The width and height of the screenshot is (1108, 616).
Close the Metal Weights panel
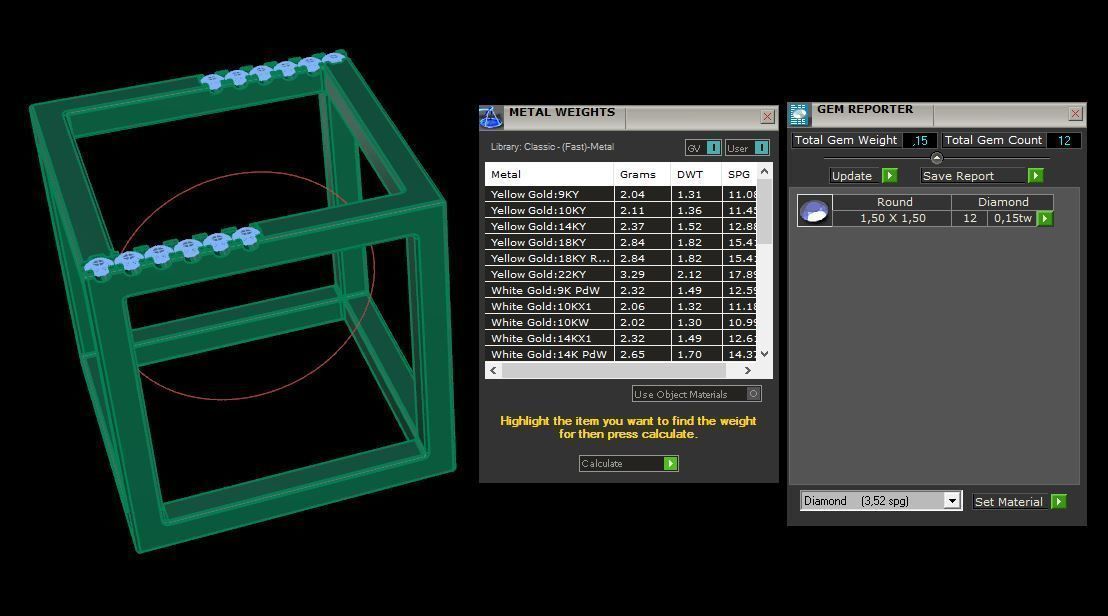click(x=767, y=117)
